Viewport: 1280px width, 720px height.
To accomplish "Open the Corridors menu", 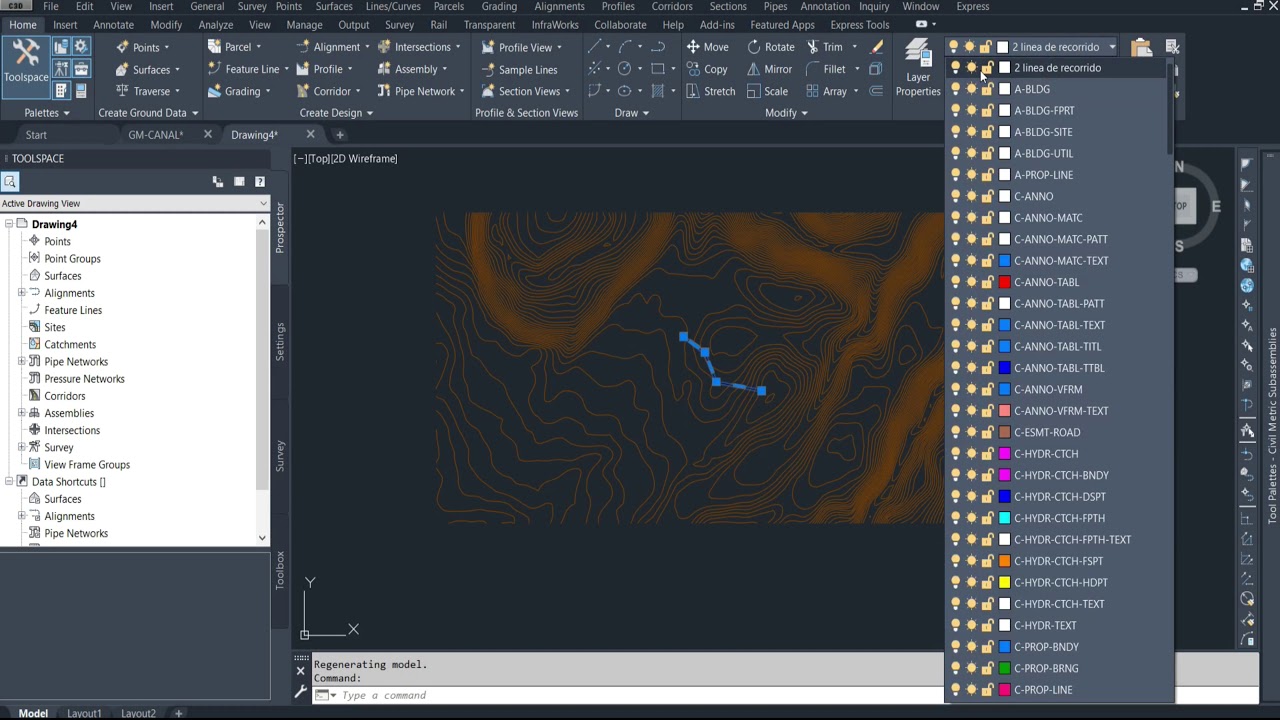I will pos(672,6).
